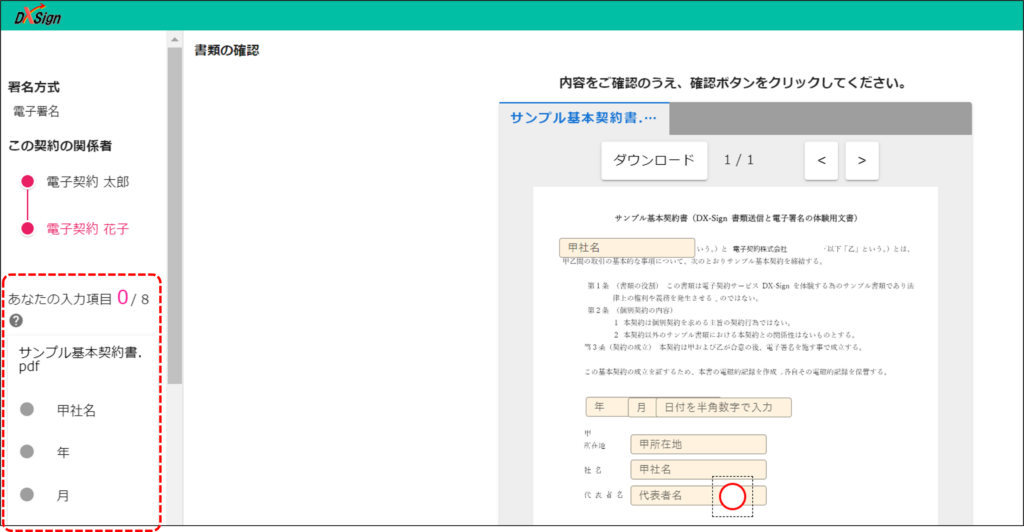Select the gray dot beside sidebar 月

[27, 495]
